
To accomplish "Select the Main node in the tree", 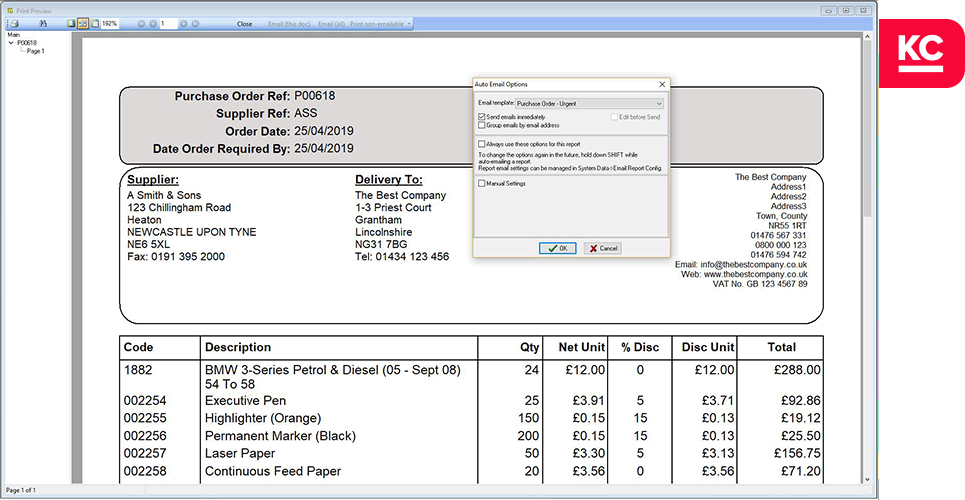I will pos(14,35).
